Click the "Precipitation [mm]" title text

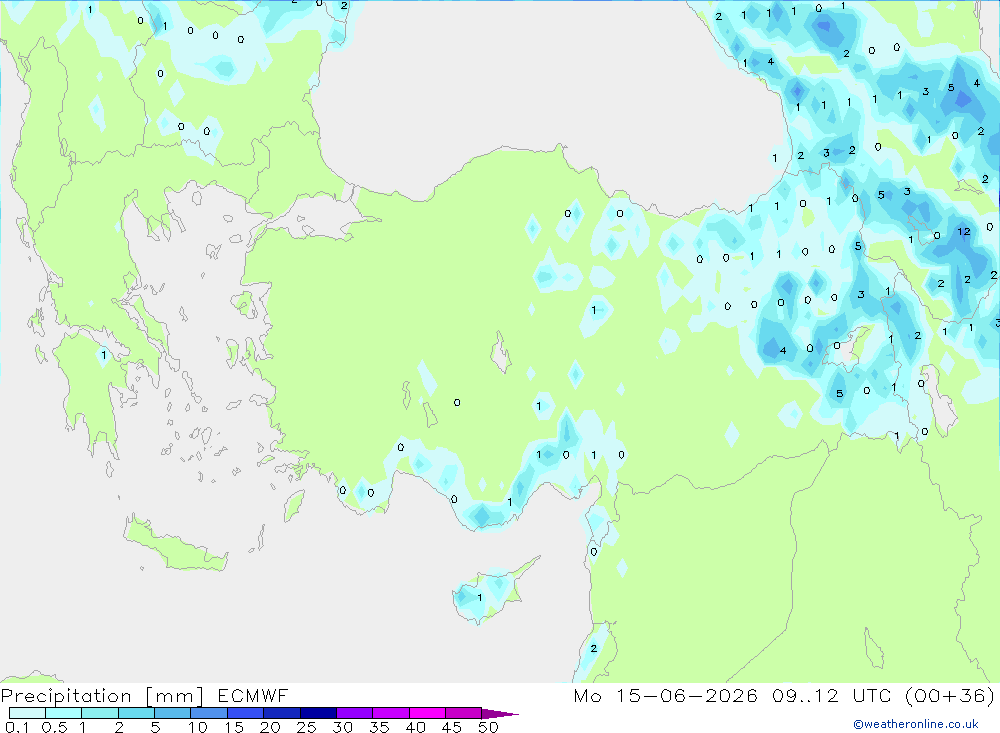[102, 696]
